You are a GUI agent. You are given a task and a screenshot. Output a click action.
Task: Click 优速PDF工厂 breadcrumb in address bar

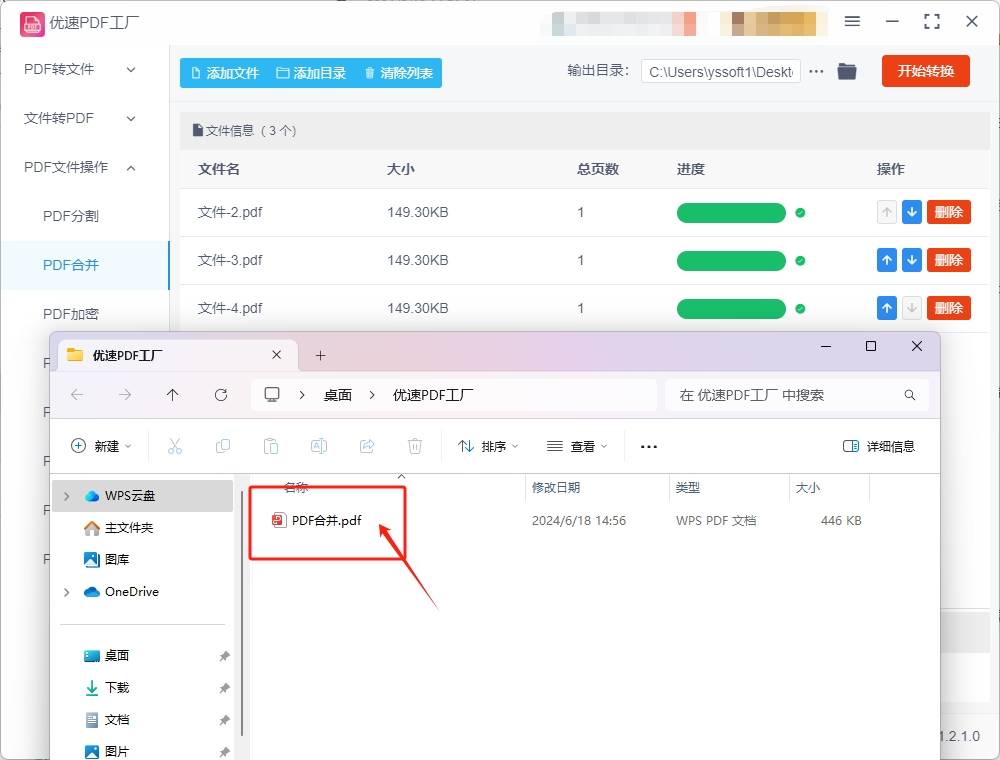pyautogui.click(x=433, y=395)
